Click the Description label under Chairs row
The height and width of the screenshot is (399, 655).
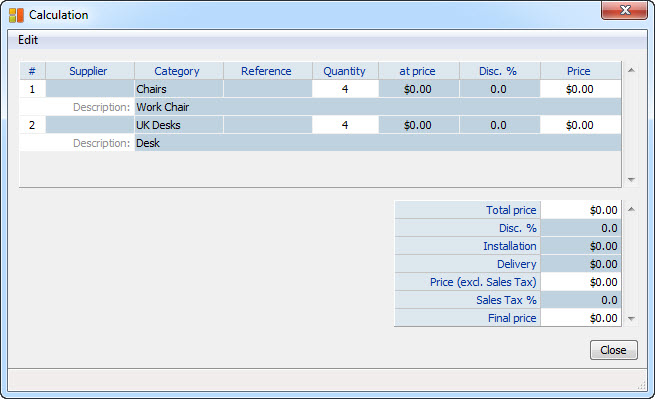pyautogui.click(x=102, y=107)
